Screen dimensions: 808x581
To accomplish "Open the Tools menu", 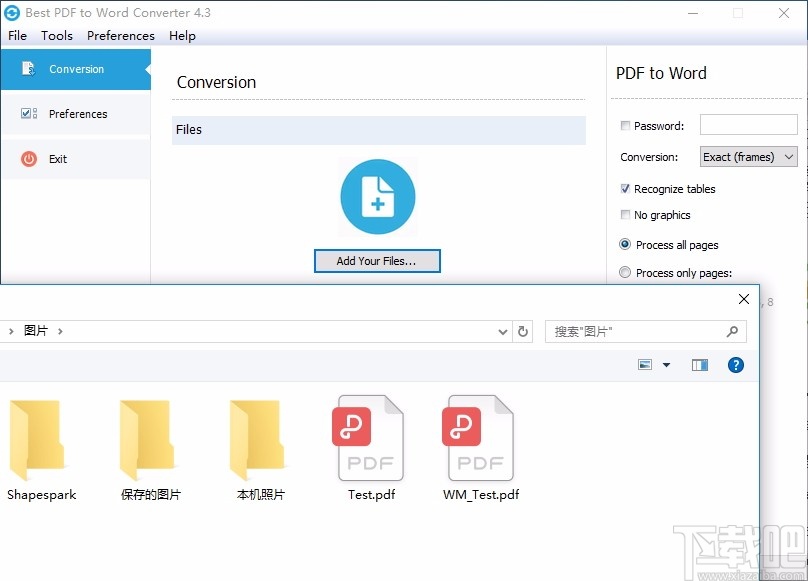I will click(57, 35).
